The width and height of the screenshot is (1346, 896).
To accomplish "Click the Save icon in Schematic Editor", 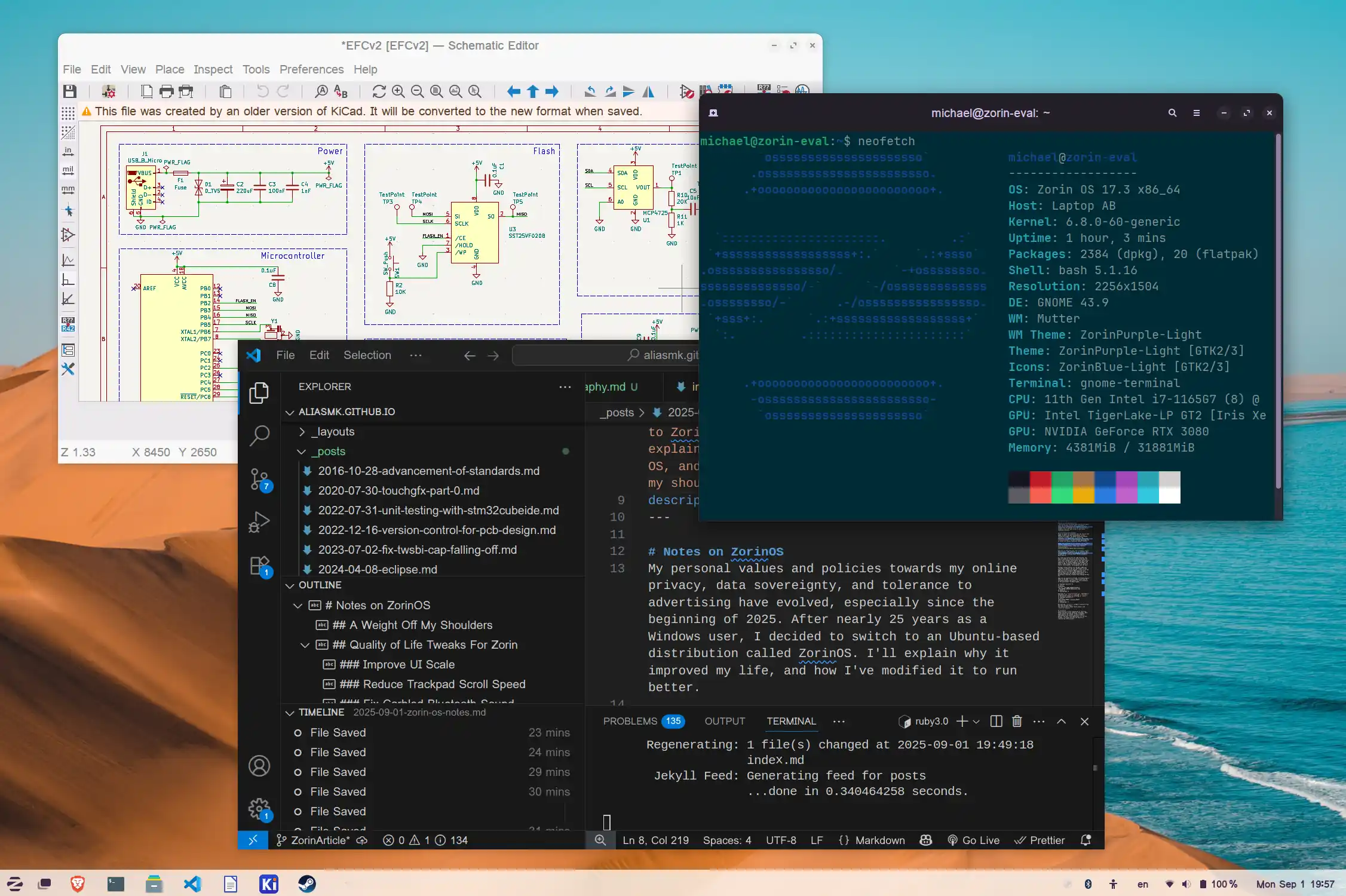I will tap(70, 91).
